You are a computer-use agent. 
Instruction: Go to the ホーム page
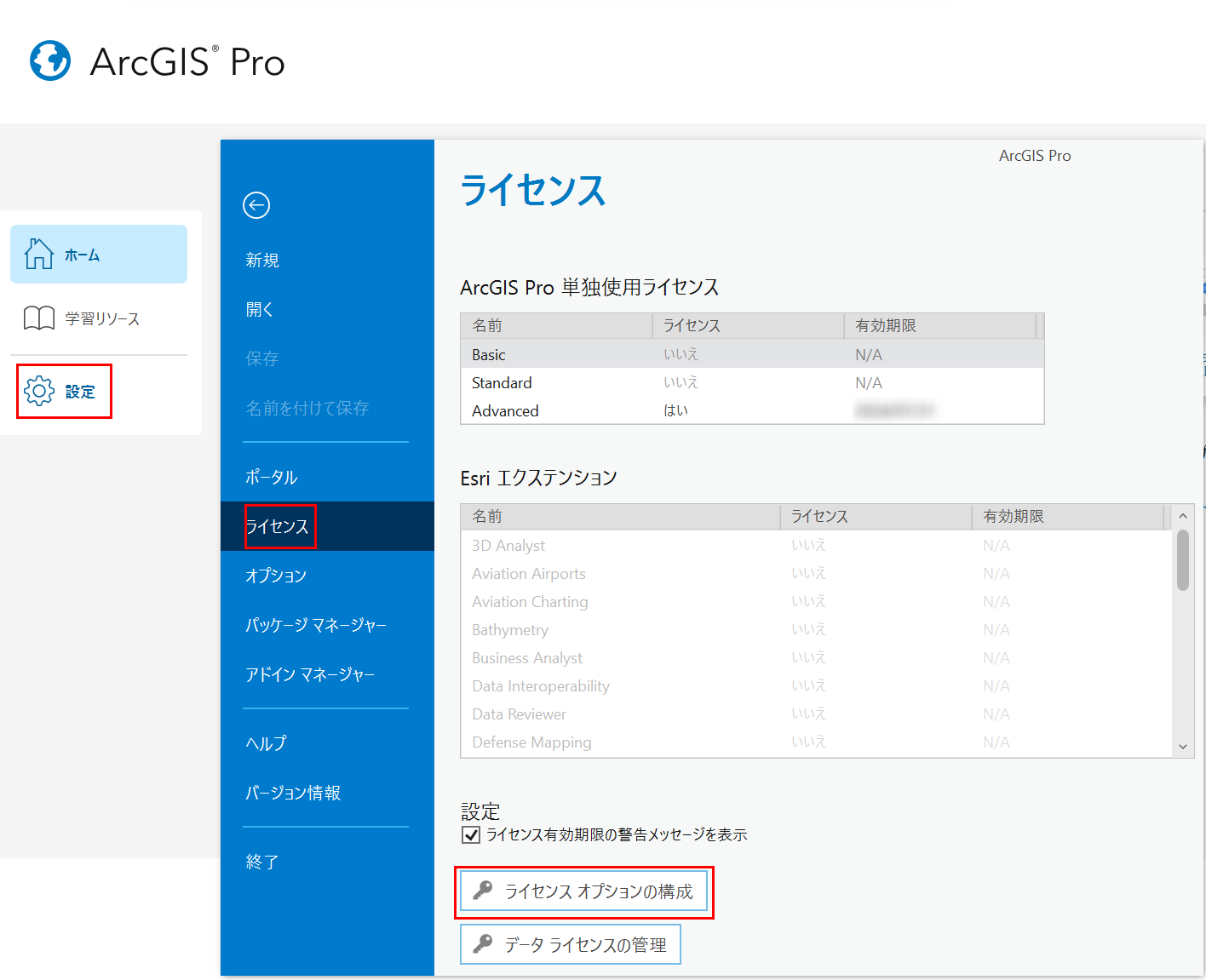pos(99,254)
